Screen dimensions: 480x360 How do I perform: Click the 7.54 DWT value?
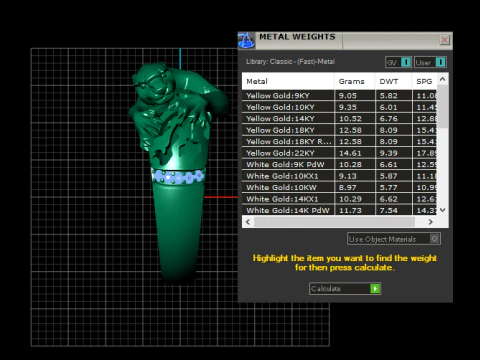(389, 210)
